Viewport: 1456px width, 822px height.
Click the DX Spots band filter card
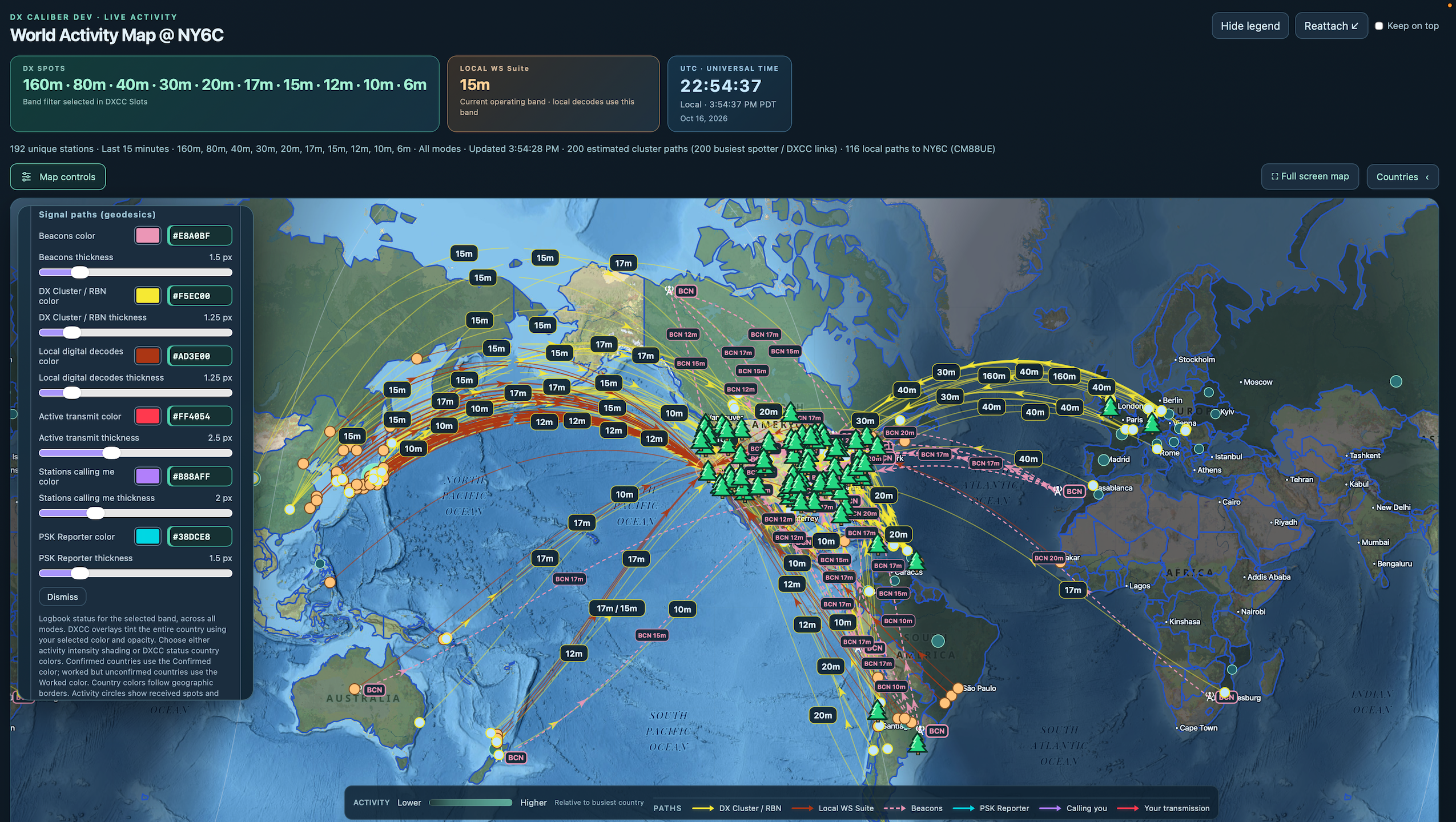coord(224,94)
